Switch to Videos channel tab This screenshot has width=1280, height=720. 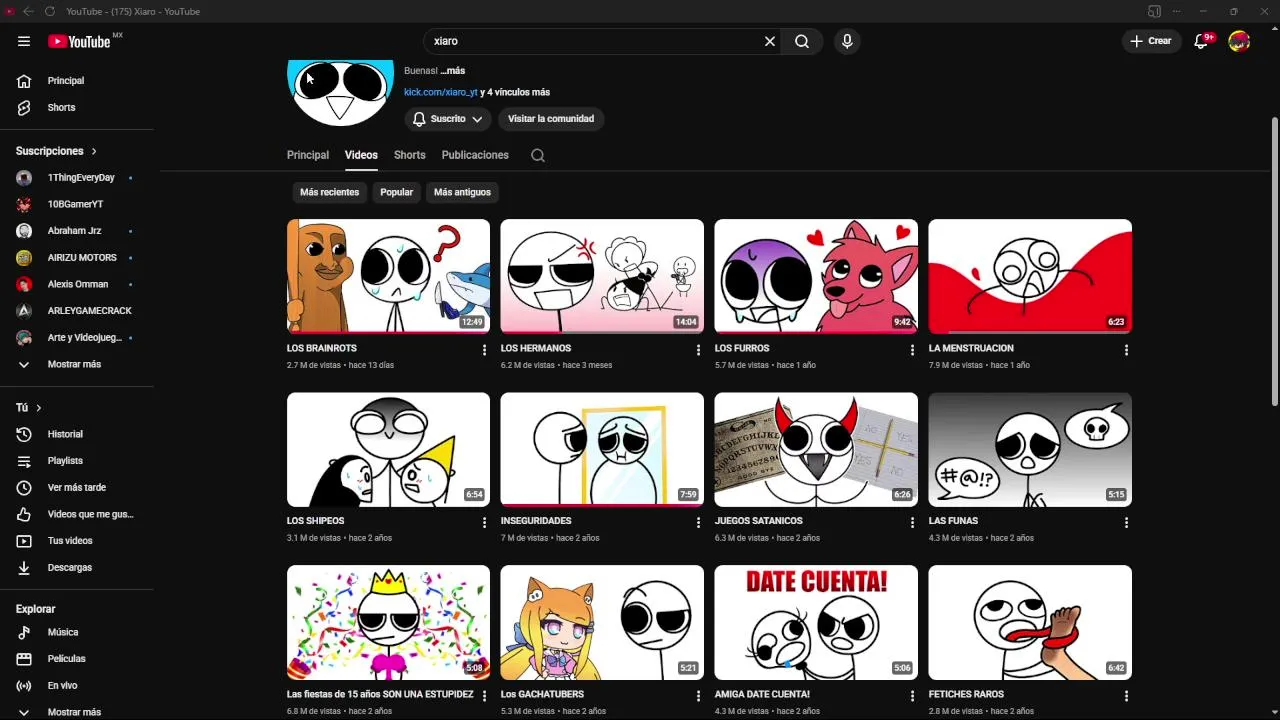[x=361, y=155]
